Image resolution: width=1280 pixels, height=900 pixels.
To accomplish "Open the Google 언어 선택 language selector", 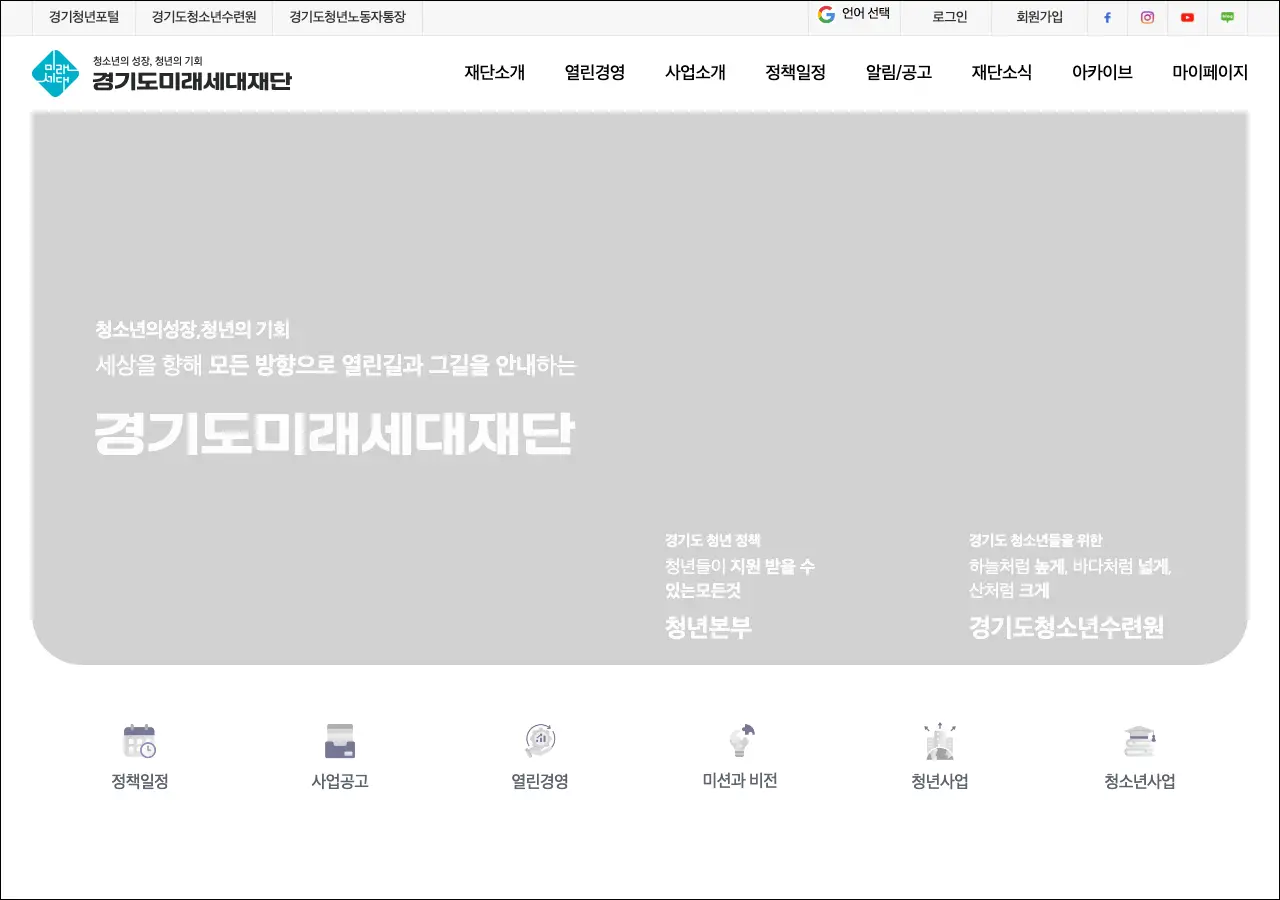I will click(853, 15).
